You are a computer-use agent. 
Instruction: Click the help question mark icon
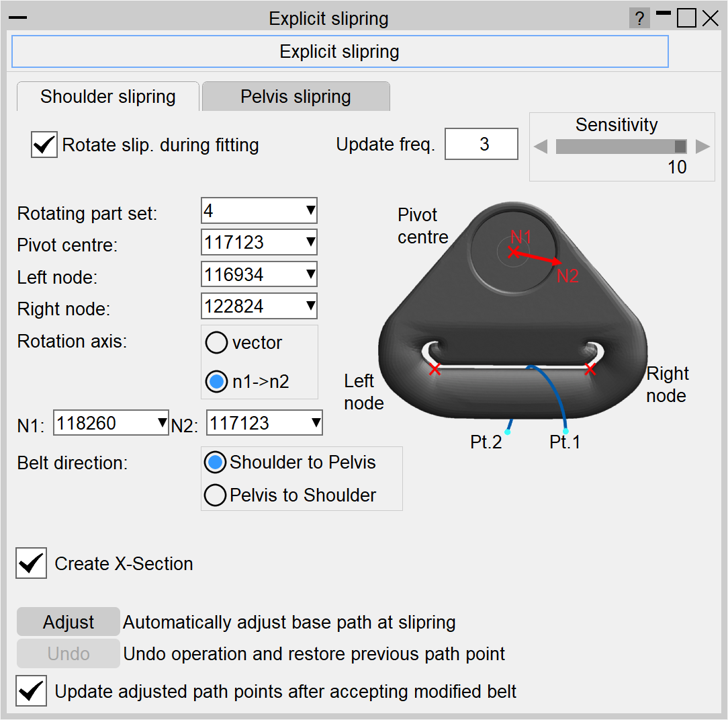coord(639,18)
